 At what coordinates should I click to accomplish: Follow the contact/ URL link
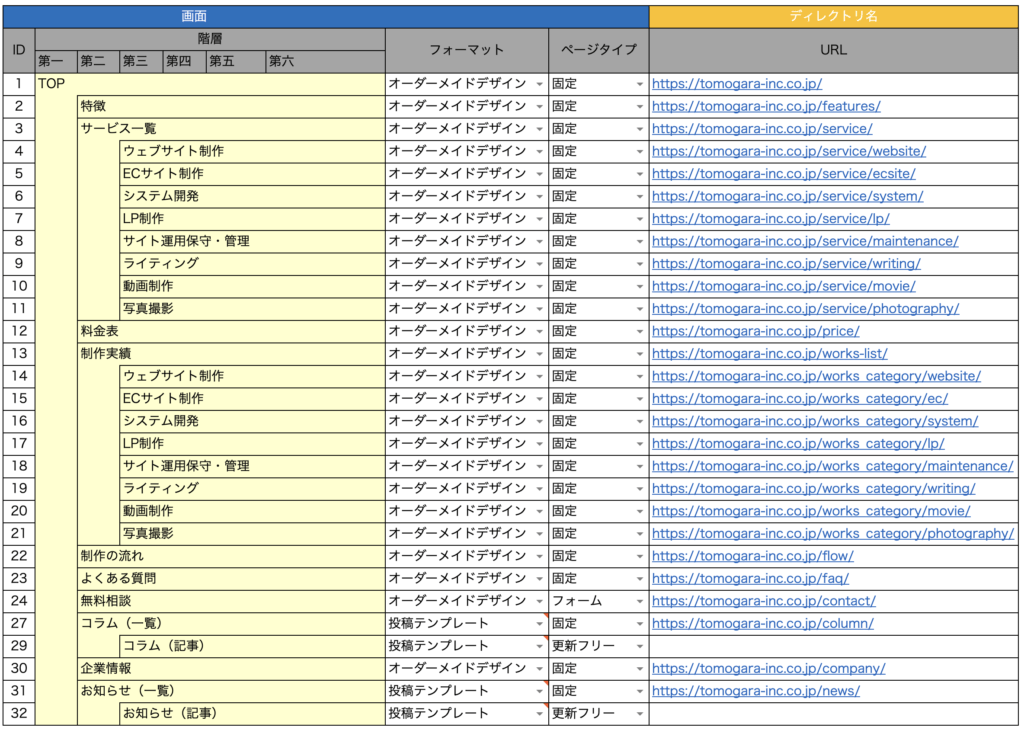[x=763, y=601]
